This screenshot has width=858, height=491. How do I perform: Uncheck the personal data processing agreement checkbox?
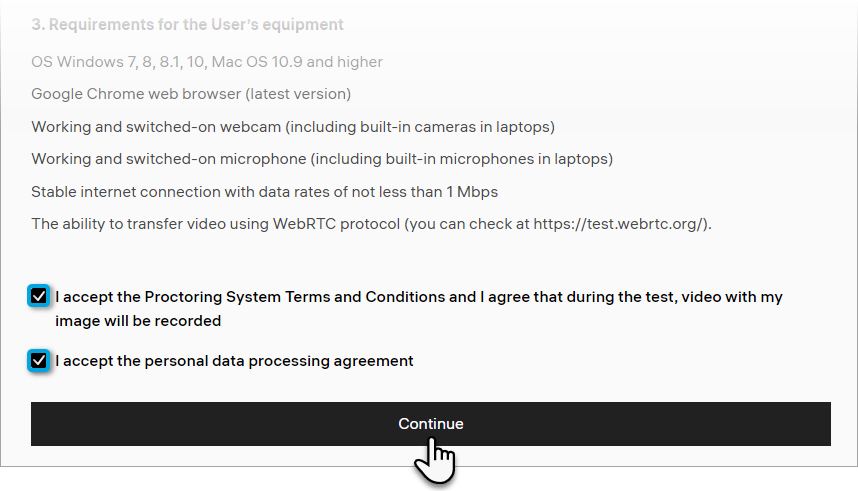tap(39, 360)
